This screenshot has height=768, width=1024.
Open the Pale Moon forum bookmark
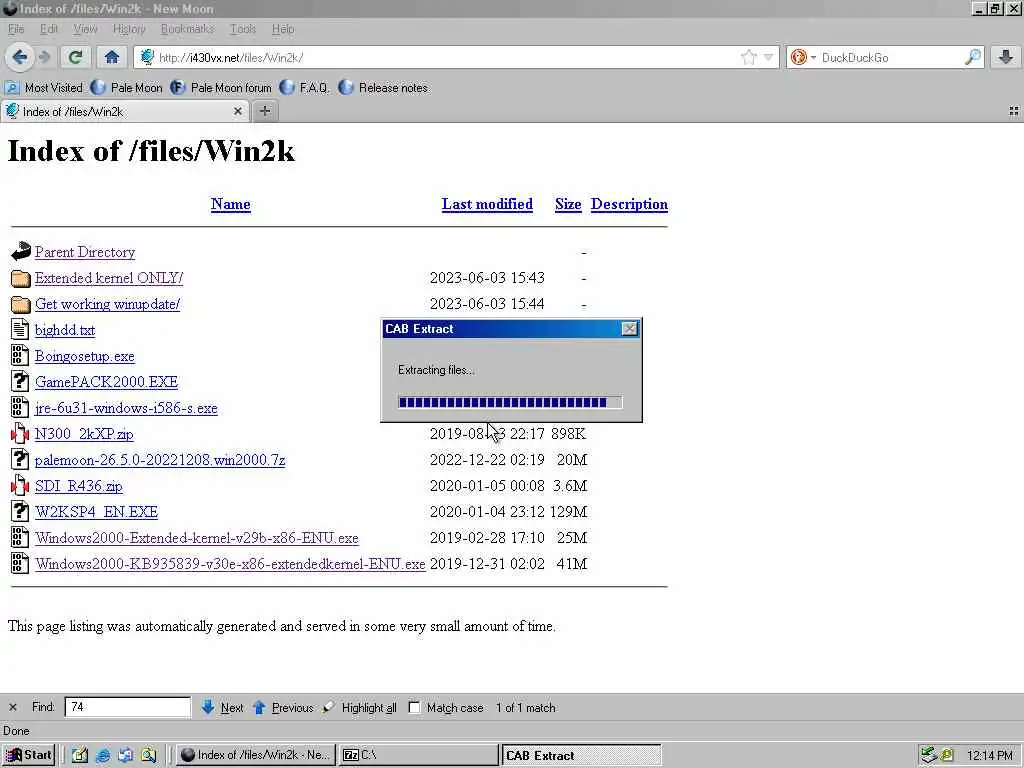point(221,88)
